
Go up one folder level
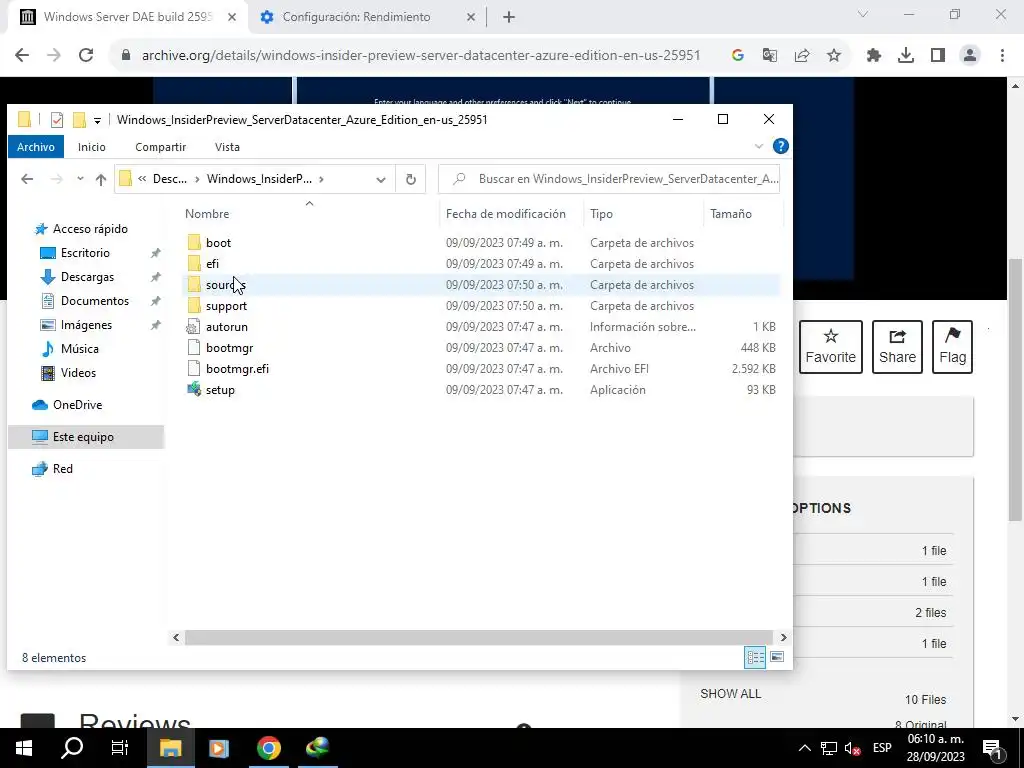pos(101,179)
